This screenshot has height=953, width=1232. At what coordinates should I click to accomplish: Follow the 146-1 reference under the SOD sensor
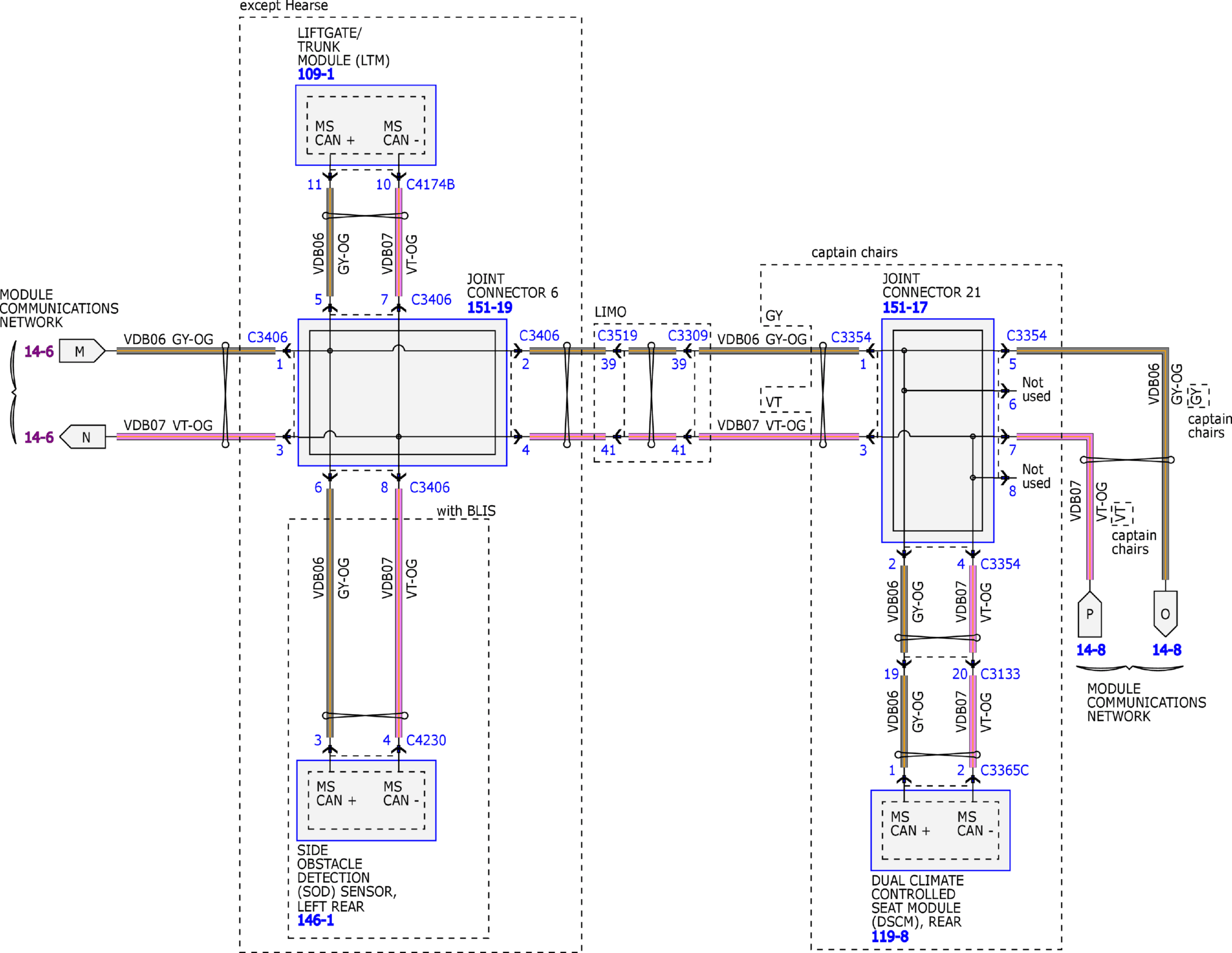click(315, 920)
